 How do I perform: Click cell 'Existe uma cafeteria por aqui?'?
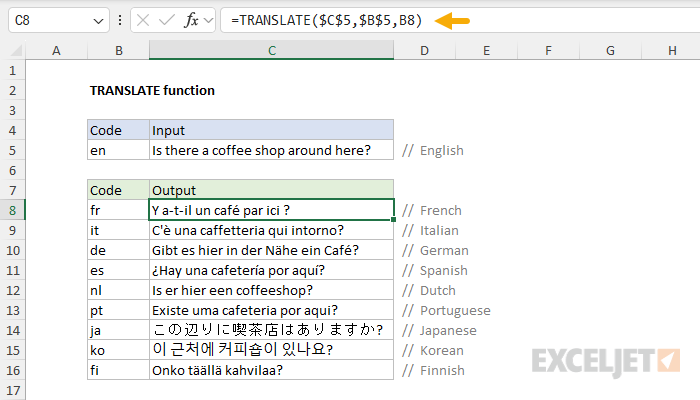[x=271, y=310]
